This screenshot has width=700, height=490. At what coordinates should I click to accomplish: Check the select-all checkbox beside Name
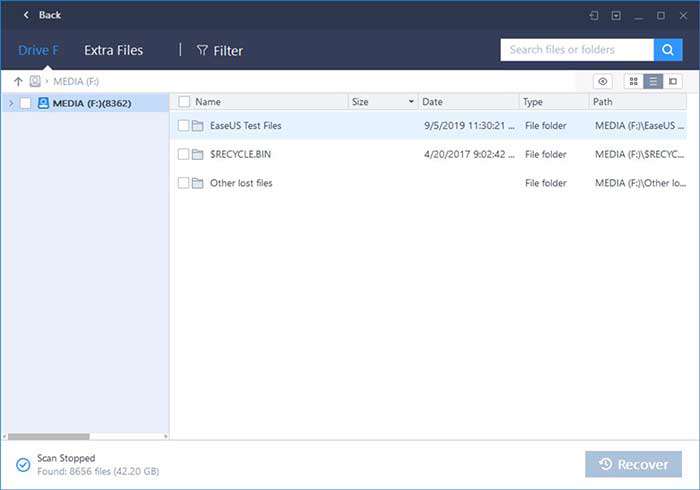click(184, 102)
